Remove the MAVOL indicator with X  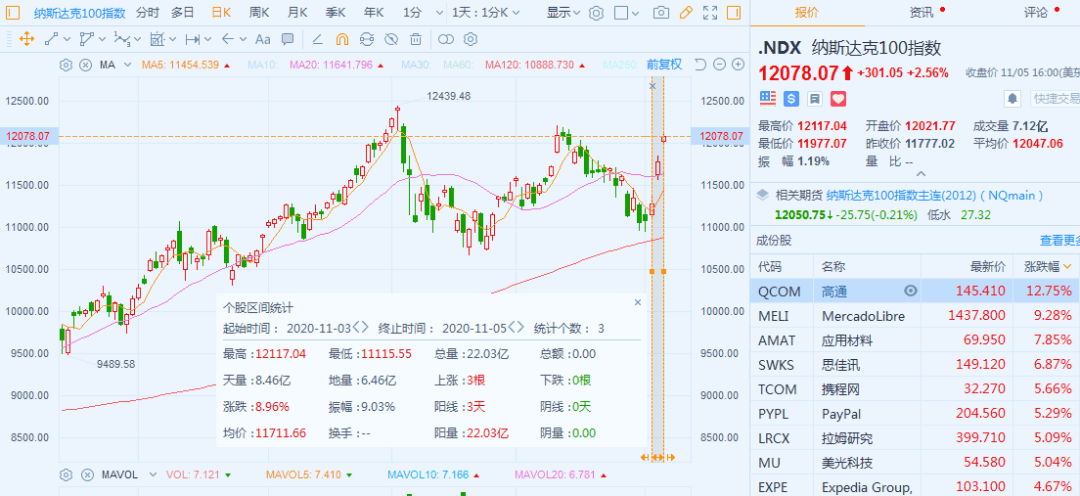pyautogui.click(x=87, y=475)
